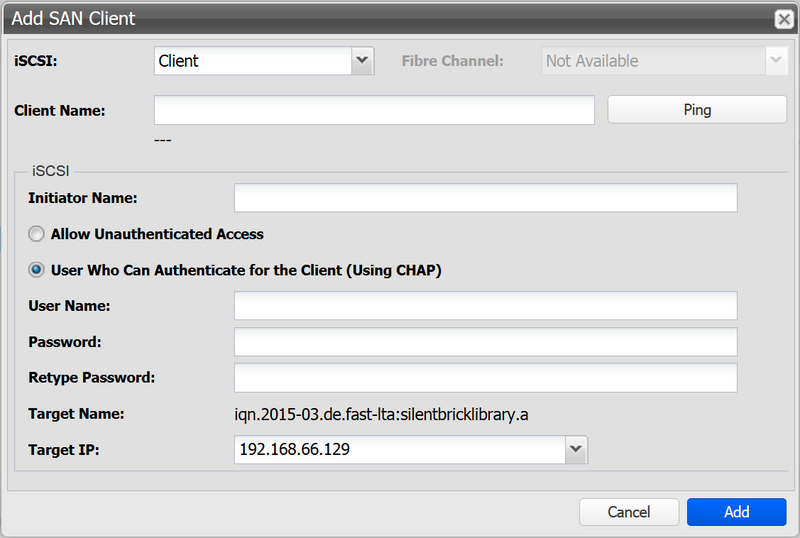The height and width of the screenshot is (538, 800).
Task: Click the Add SAN Client title bar
Action: [380, 19]
